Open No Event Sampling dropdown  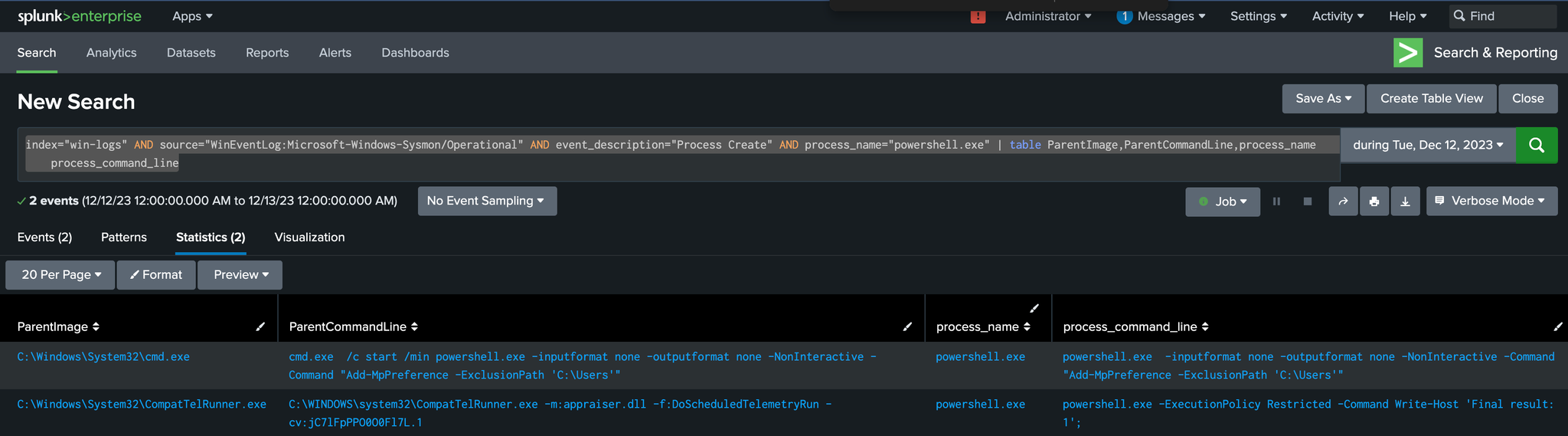(x=487, y=201)
